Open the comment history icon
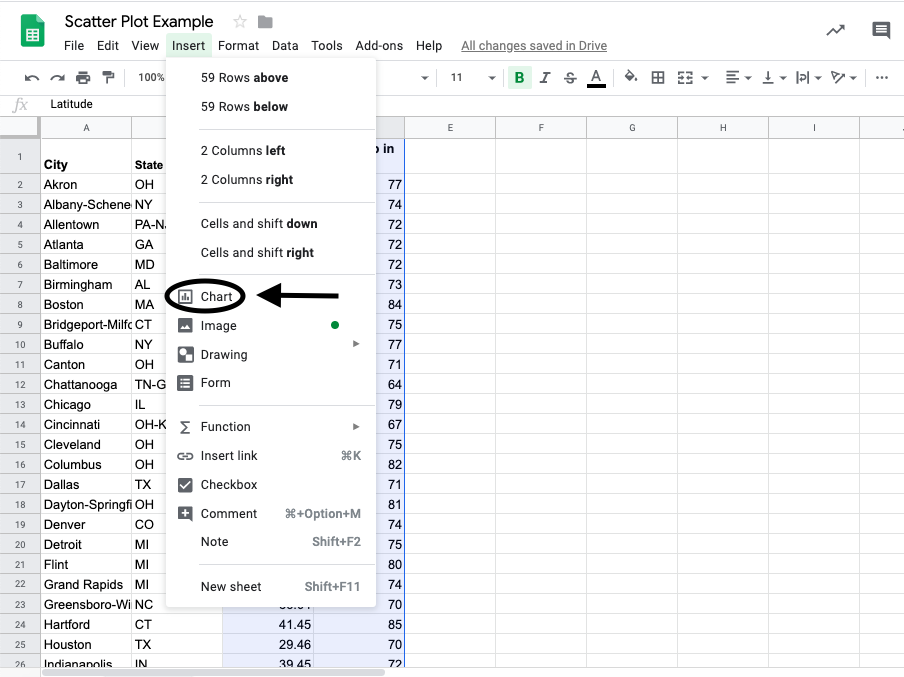 [x=879, y=30]
